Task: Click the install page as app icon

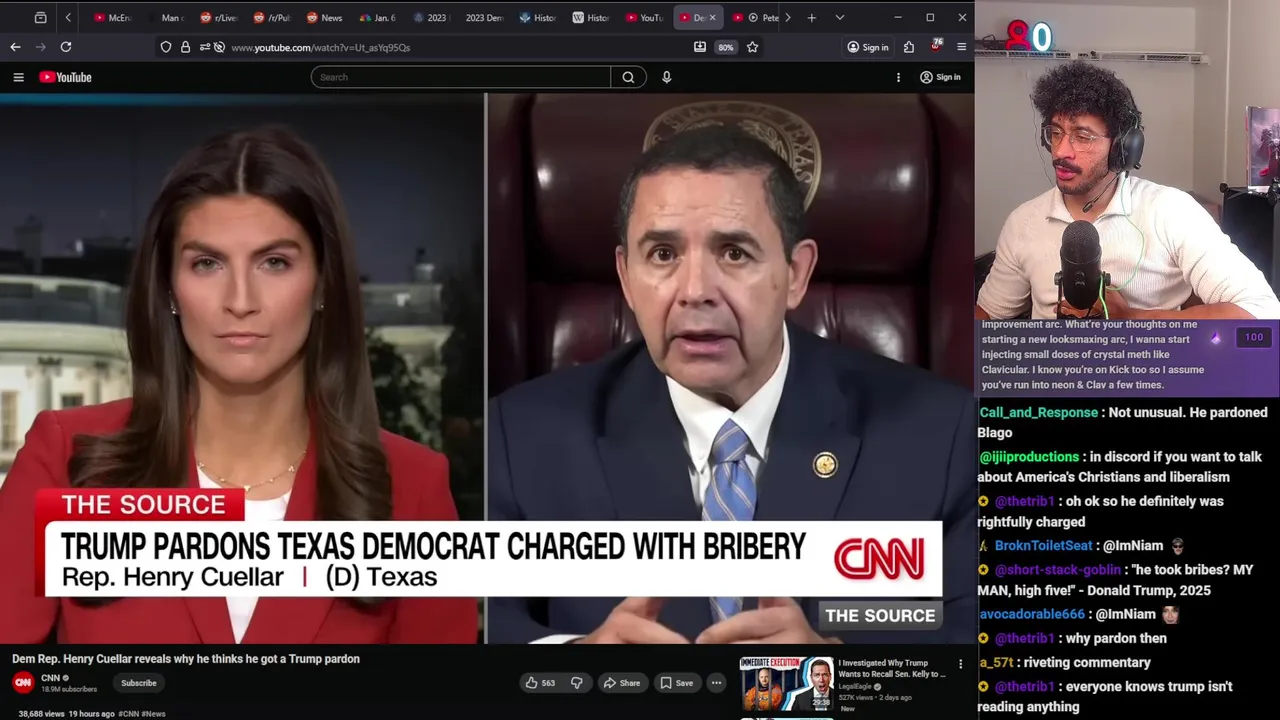Action: (x=700, y=47)
